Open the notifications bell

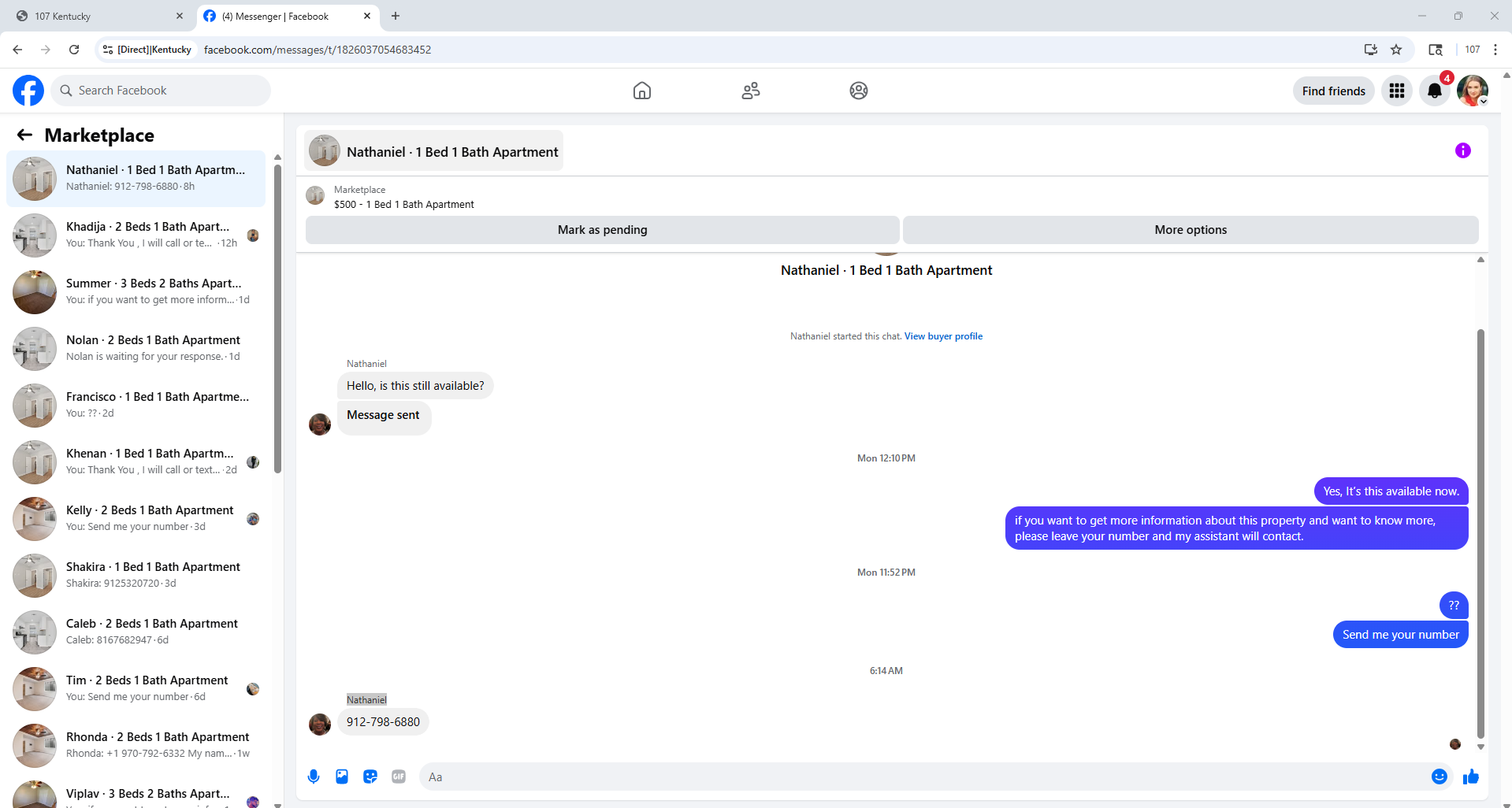coord(1435,91)
